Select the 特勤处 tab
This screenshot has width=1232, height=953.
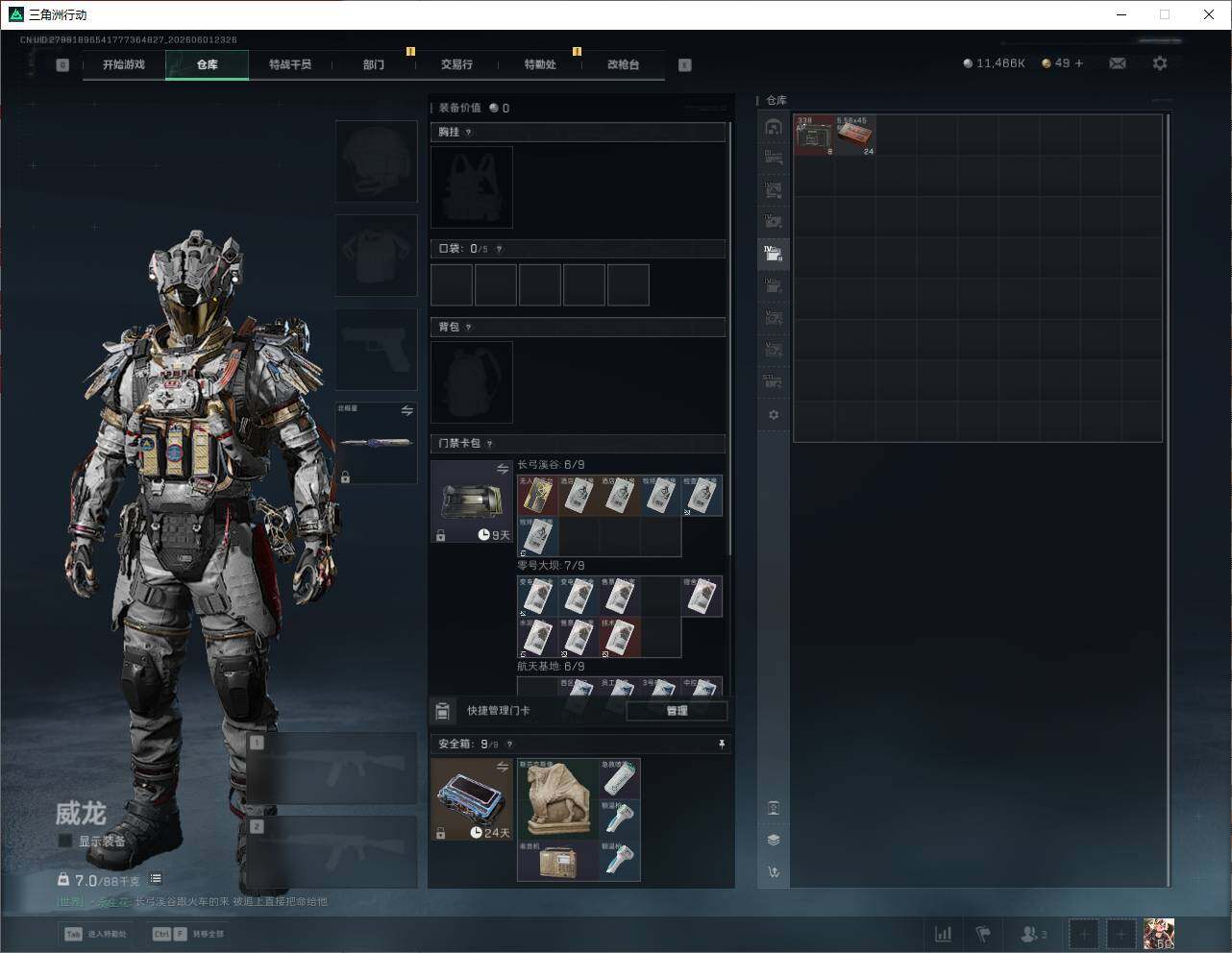(x=540, y=64)
